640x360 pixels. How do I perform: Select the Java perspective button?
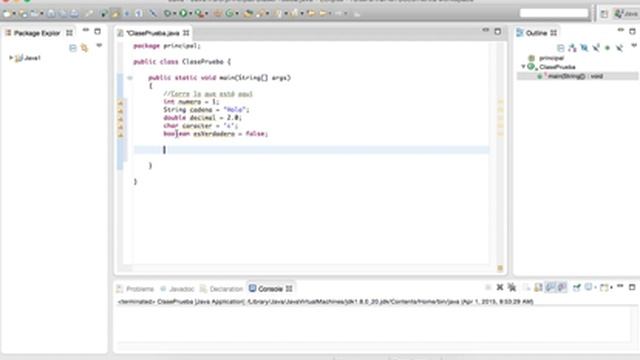click(626, 14)
